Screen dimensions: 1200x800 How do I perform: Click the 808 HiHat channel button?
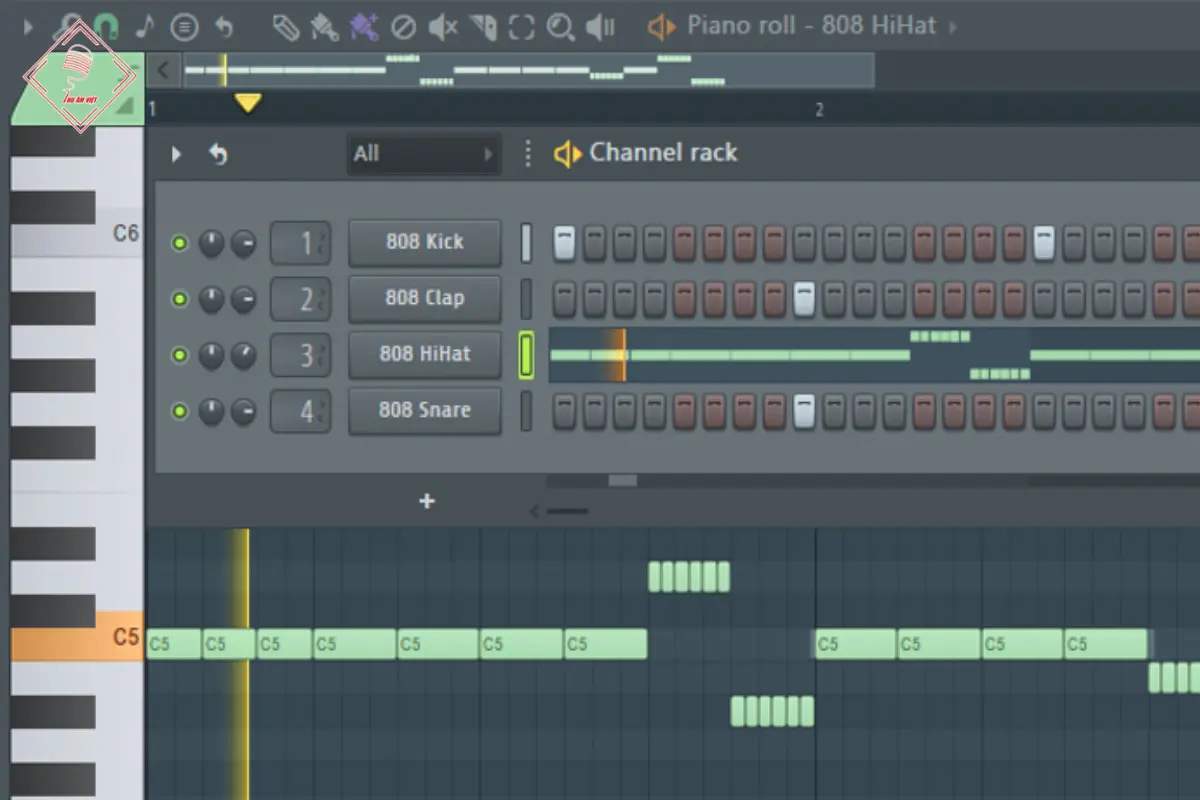pos(424,354)
